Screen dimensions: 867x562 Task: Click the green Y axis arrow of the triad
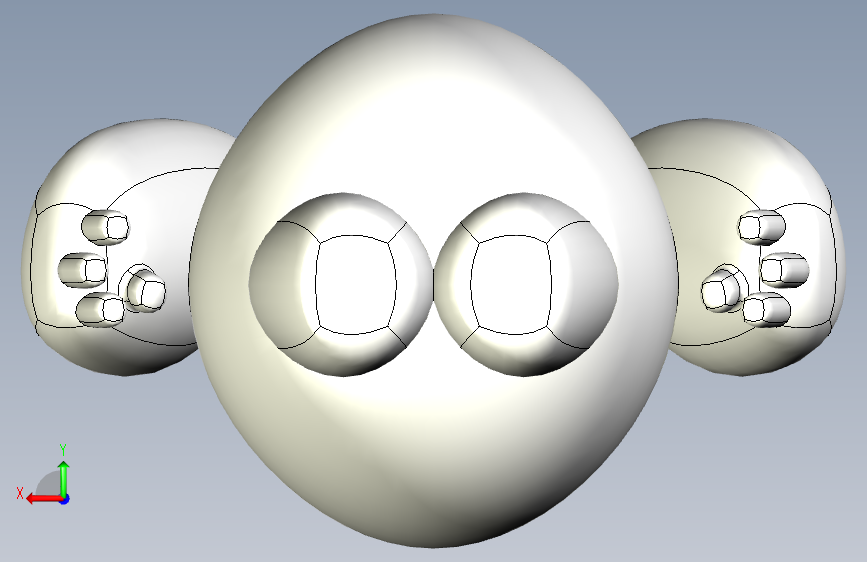click(64, 478)
